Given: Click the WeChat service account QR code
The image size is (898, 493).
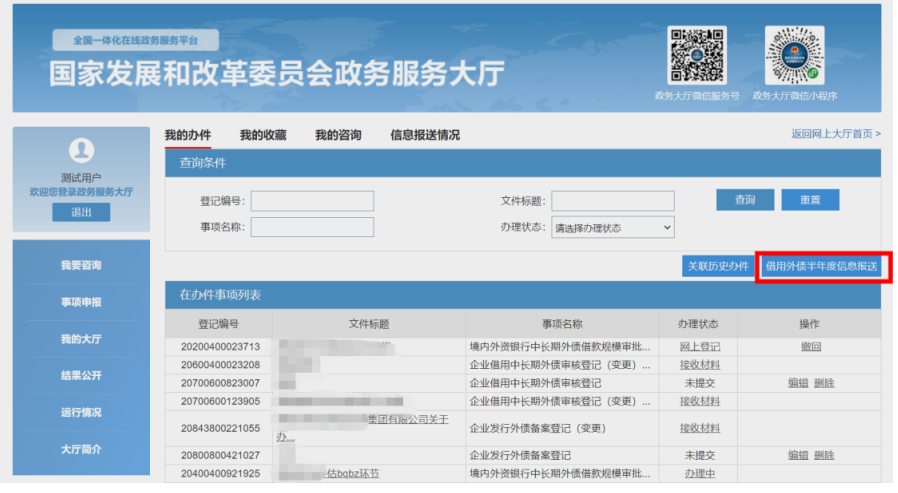Looking at the screenshot, I should point(697,55).
